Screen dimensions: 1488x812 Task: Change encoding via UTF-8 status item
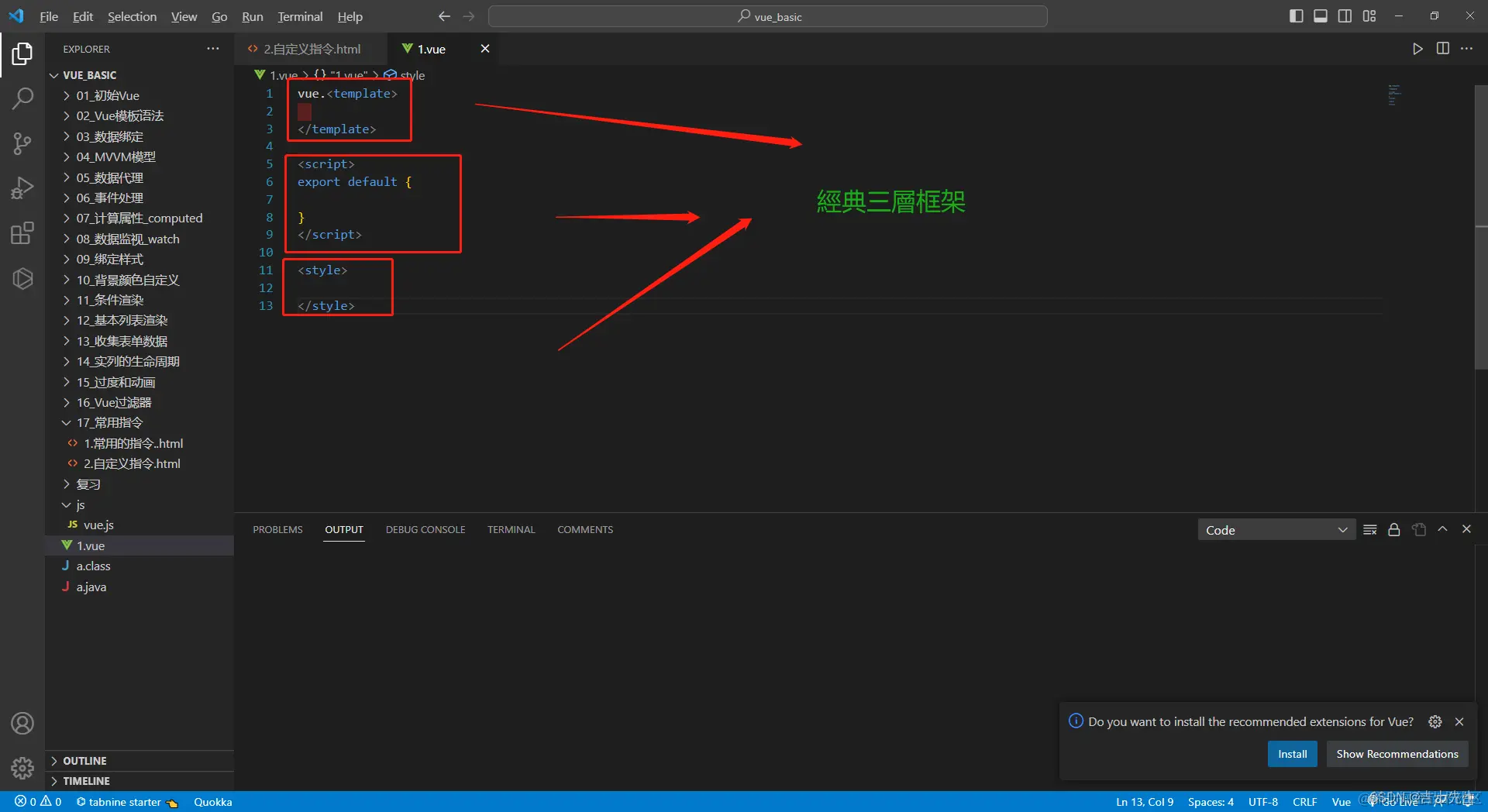click(x=1263, y=802)
